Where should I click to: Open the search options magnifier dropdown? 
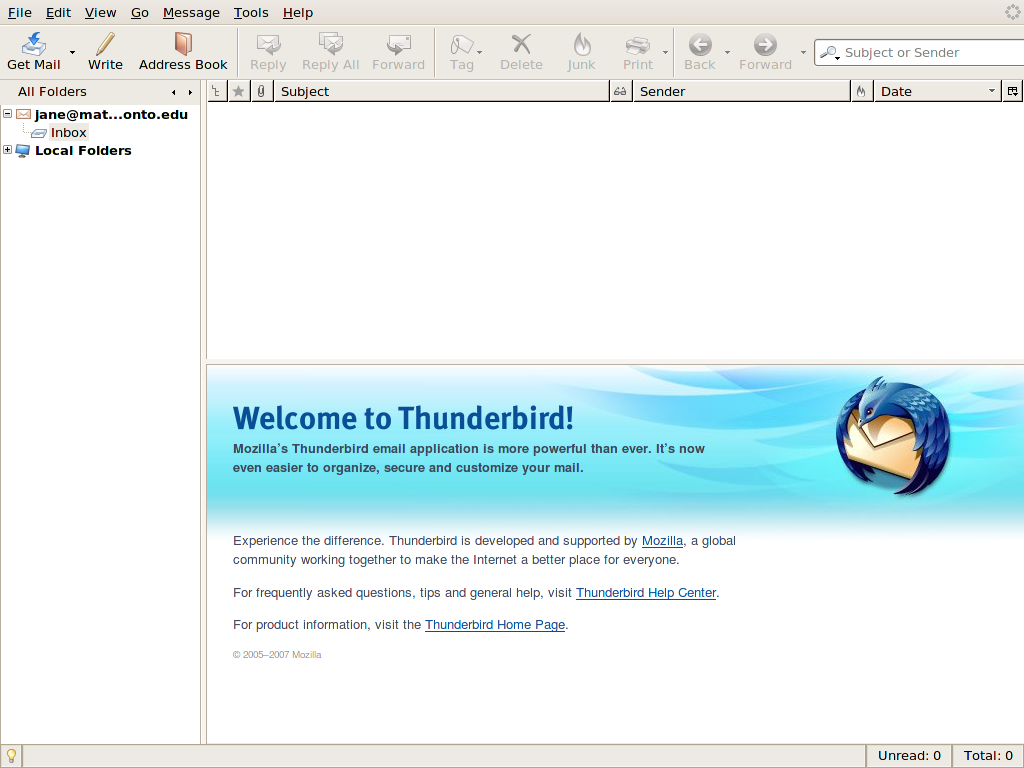[830, 53]
